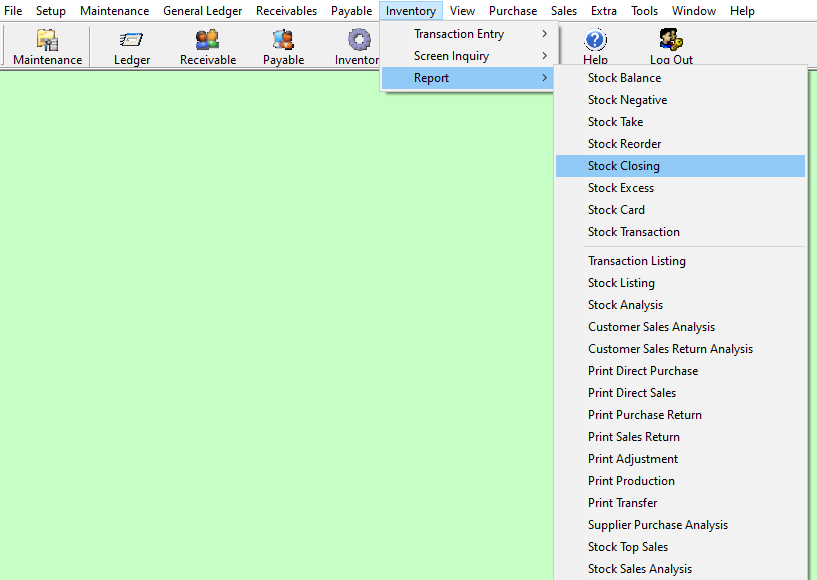Open the Transaction Listing report
Screen dimensions: 817x580
(680, 261)
